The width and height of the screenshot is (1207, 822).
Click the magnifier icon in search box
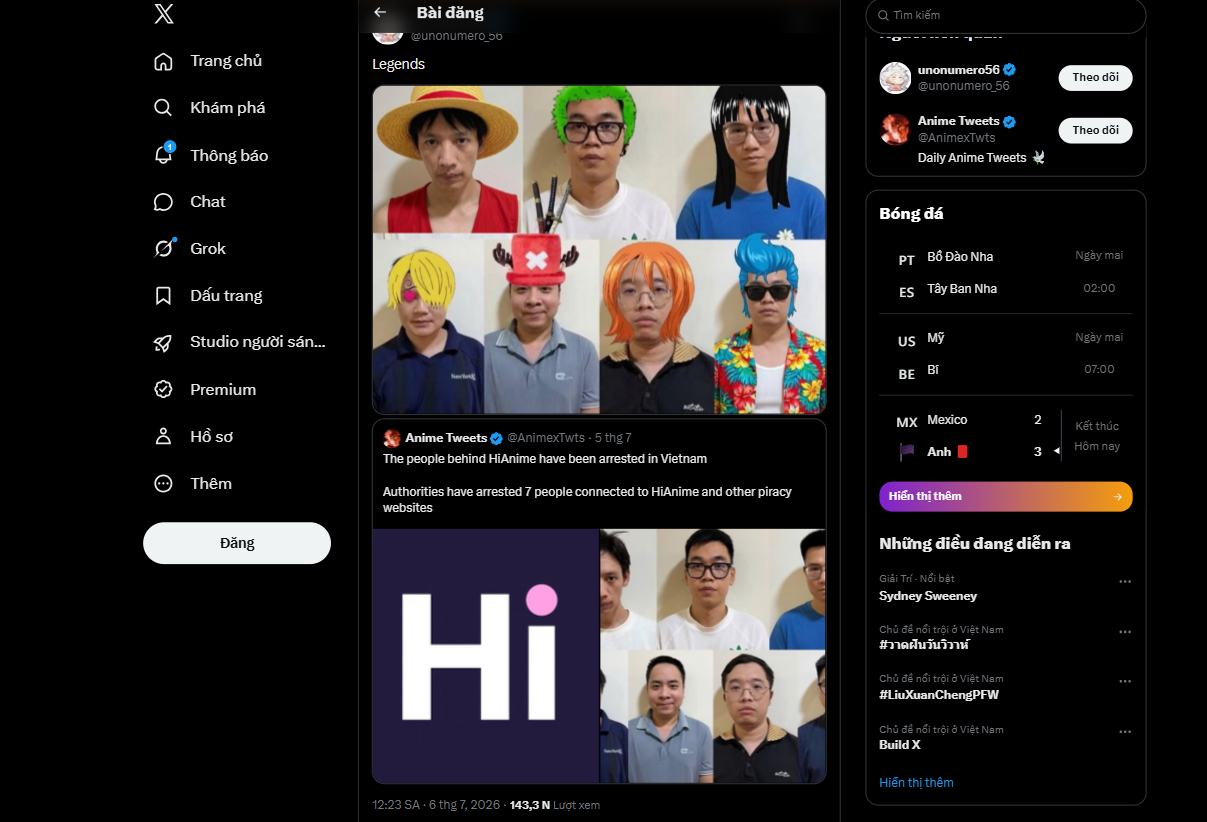[x=883, y=15]
